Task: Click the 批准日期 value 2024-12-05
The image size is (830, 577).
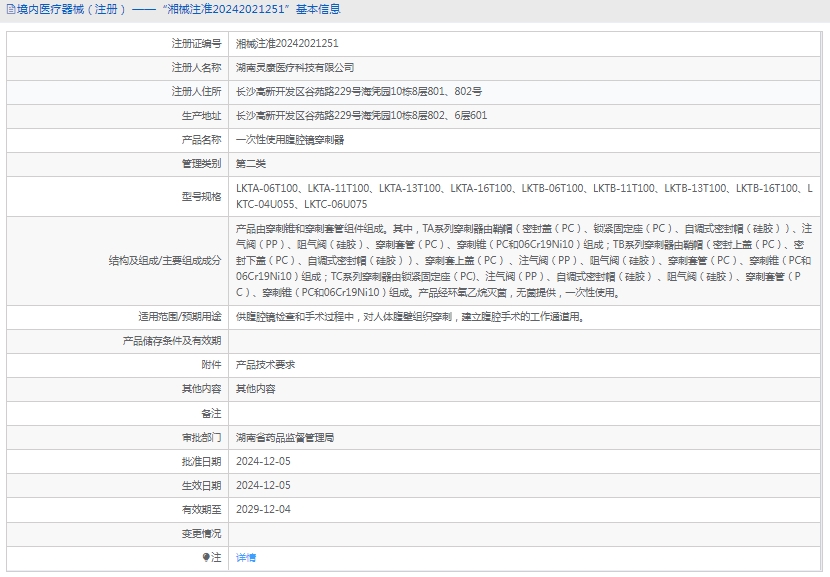Action: (263, 461)
